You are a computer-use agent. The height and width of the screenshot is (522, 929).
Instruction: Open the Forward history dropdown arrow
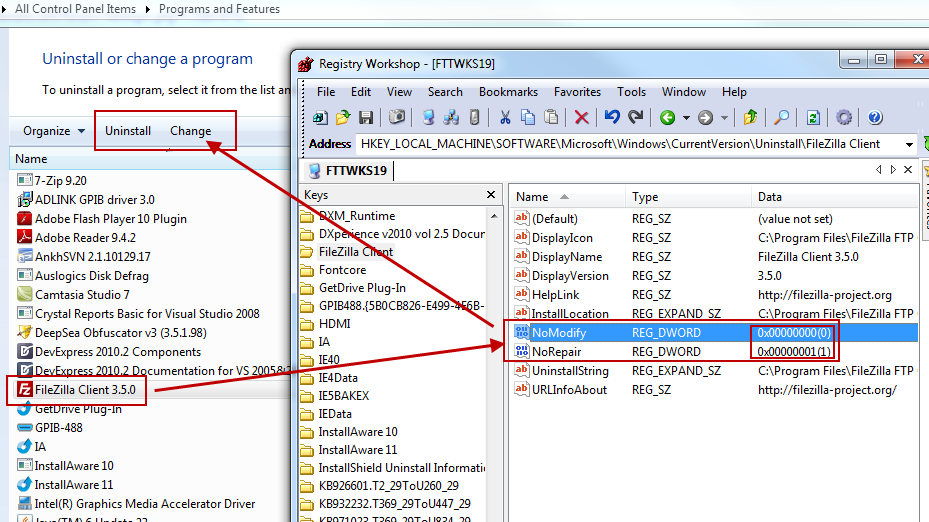[x=724, y=118]
